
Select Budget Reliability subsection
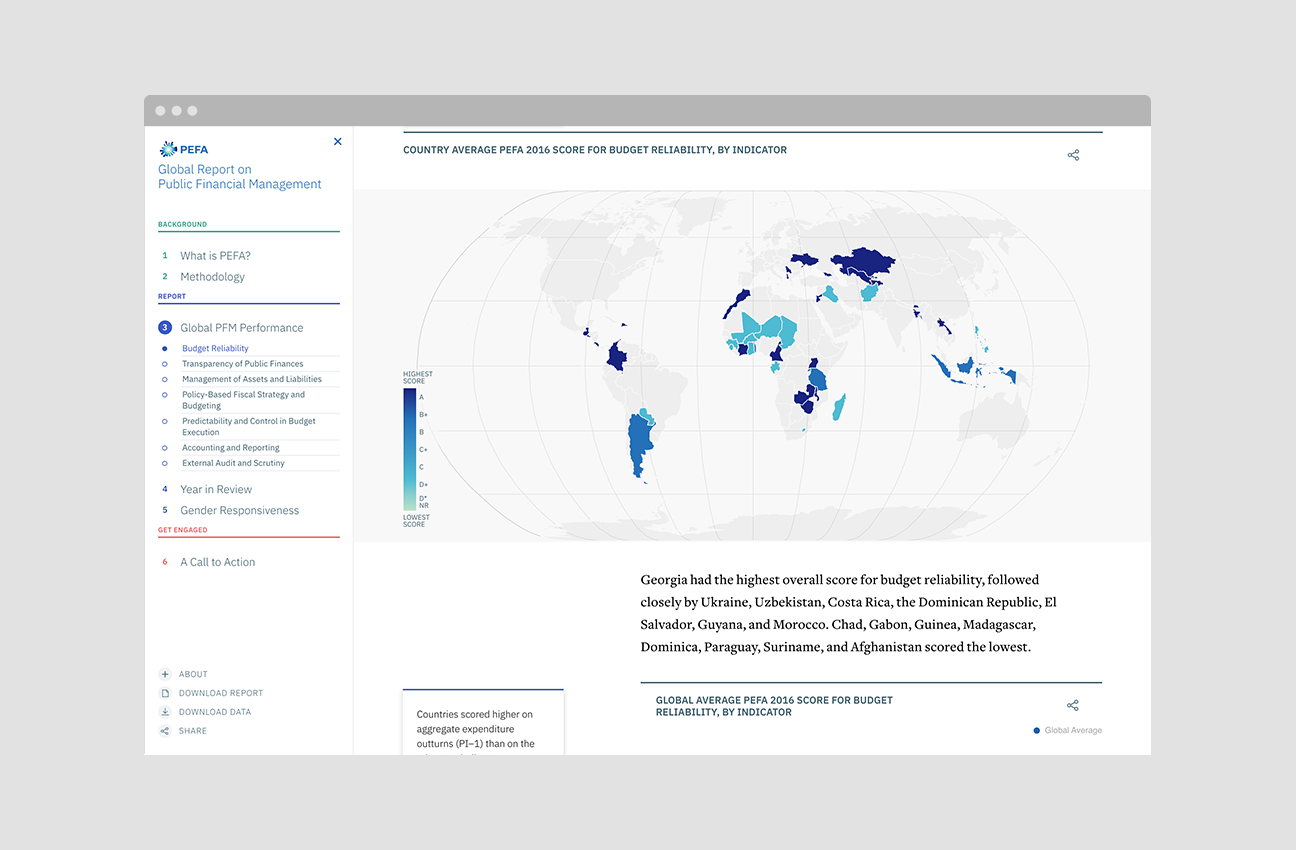click(215, 349)
